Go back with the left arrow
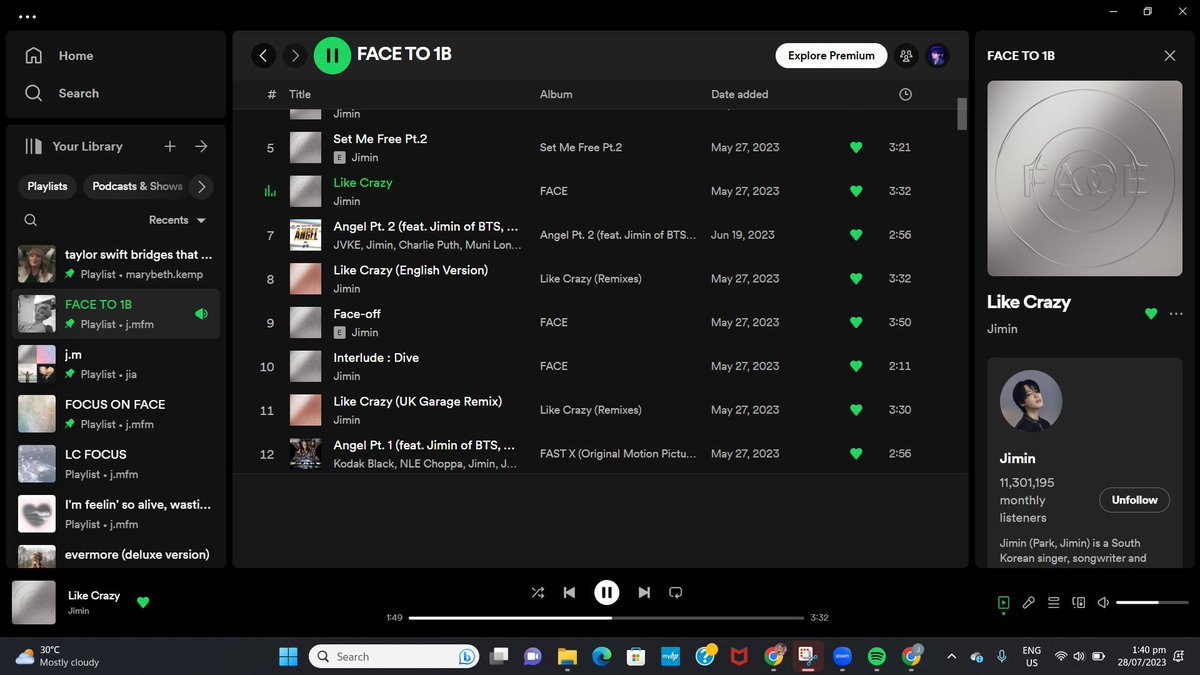 tap(263, 56)
